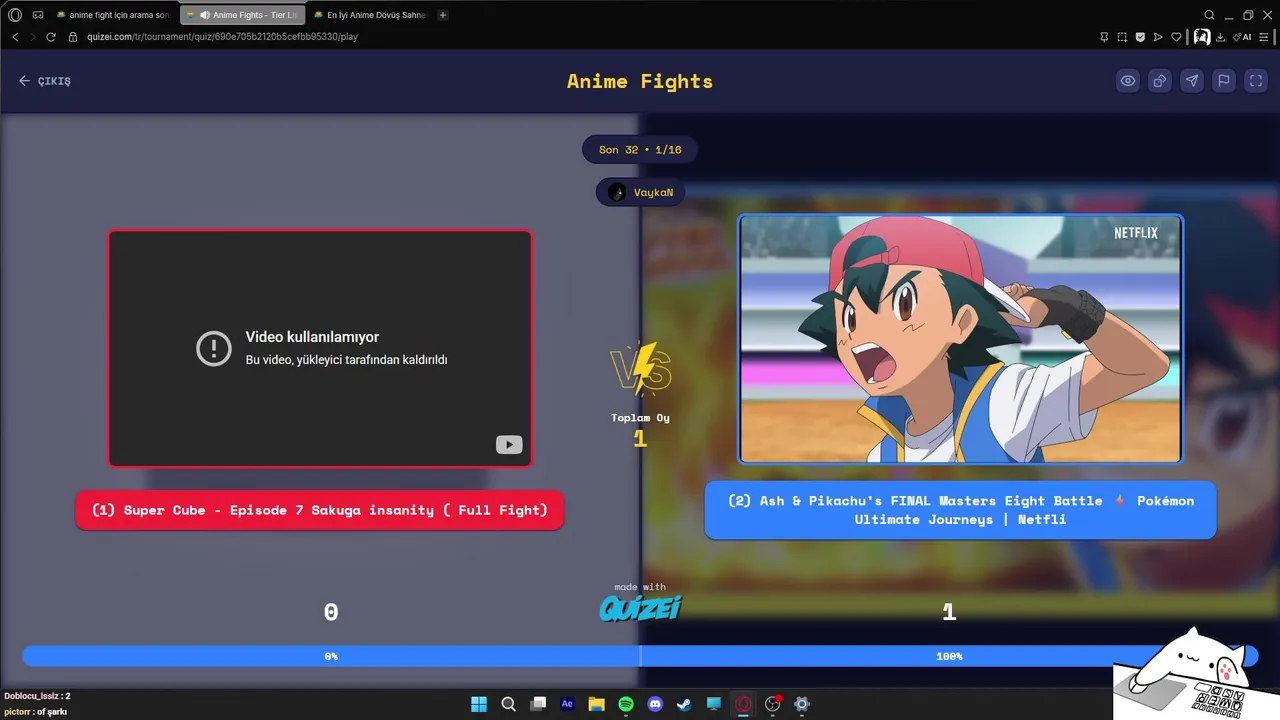Select the removed Super Cube video panel

click(320, 348)
